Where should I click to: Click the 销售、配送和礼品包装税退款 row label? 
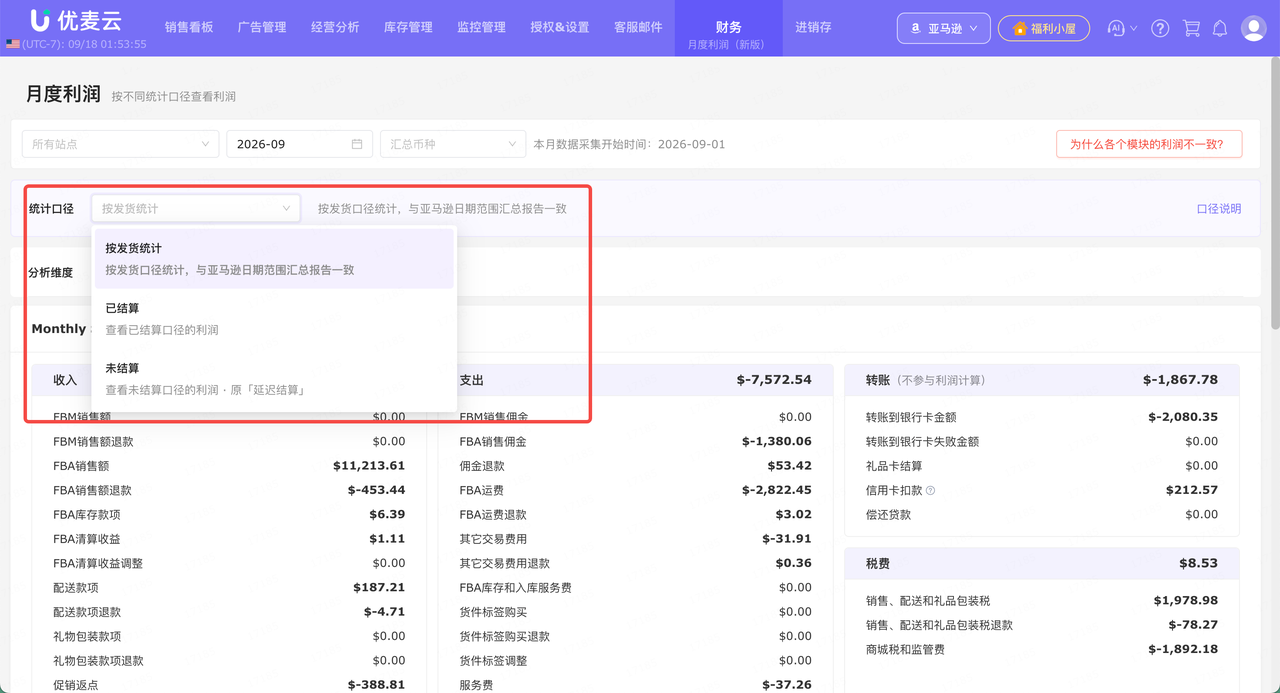click(x=939, y=625)
